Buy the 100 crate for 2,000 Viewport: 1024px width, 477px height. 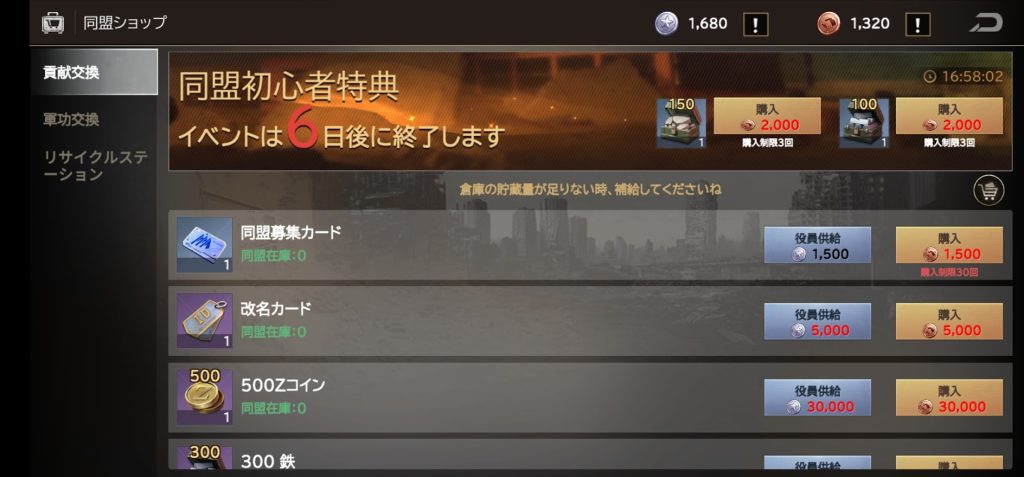point(949,116)
